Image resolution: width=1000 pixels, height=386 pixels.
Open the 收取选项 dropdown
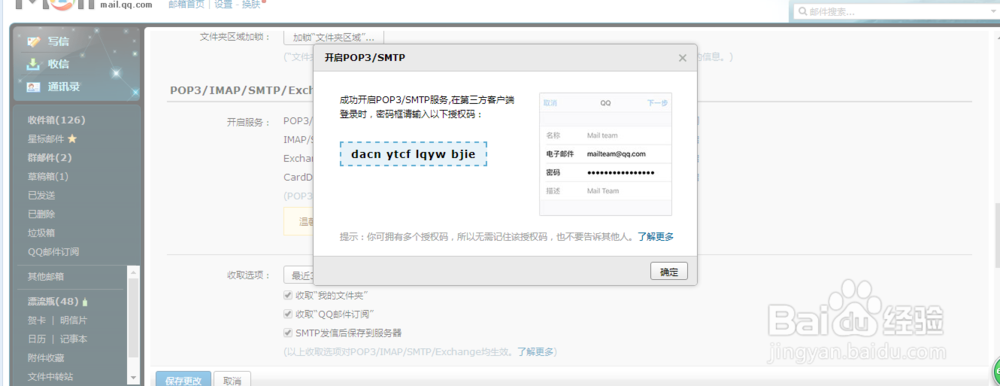click(298, 275)
